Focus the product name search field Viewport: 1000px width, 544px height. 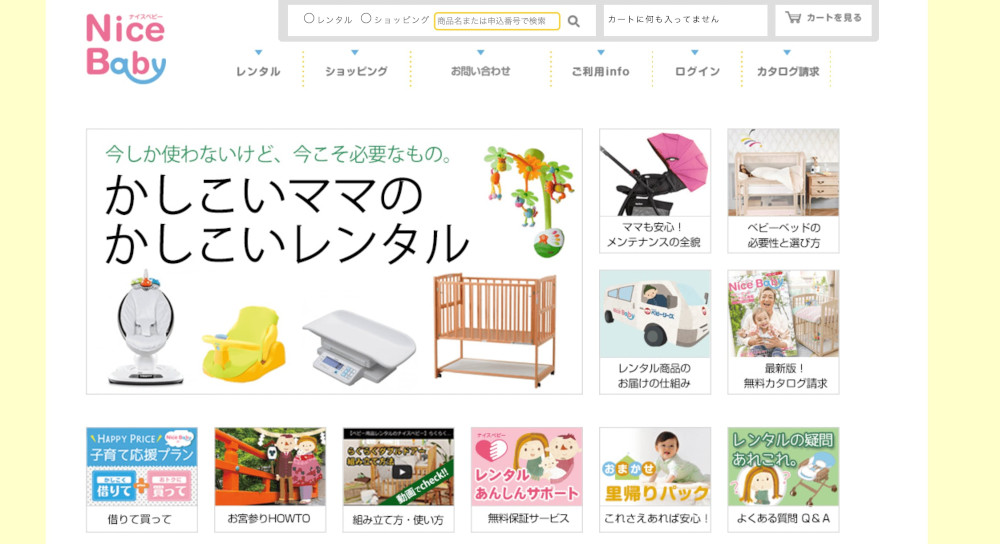click(497, 21)
